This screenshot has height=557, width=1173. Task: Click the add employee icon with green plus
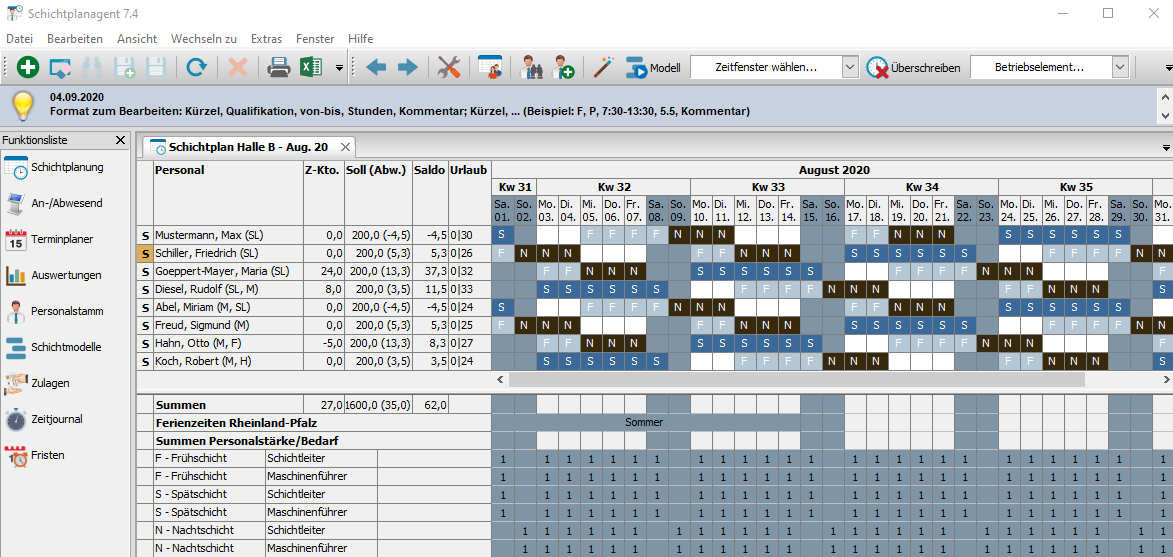(564, 67)
